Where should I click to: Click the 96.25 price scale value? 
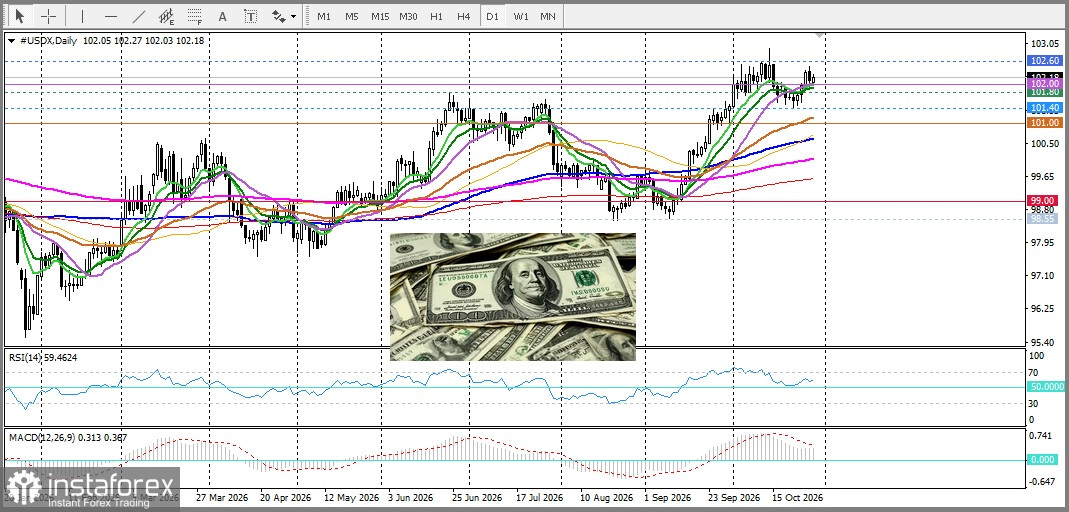tap(1044, 309)
